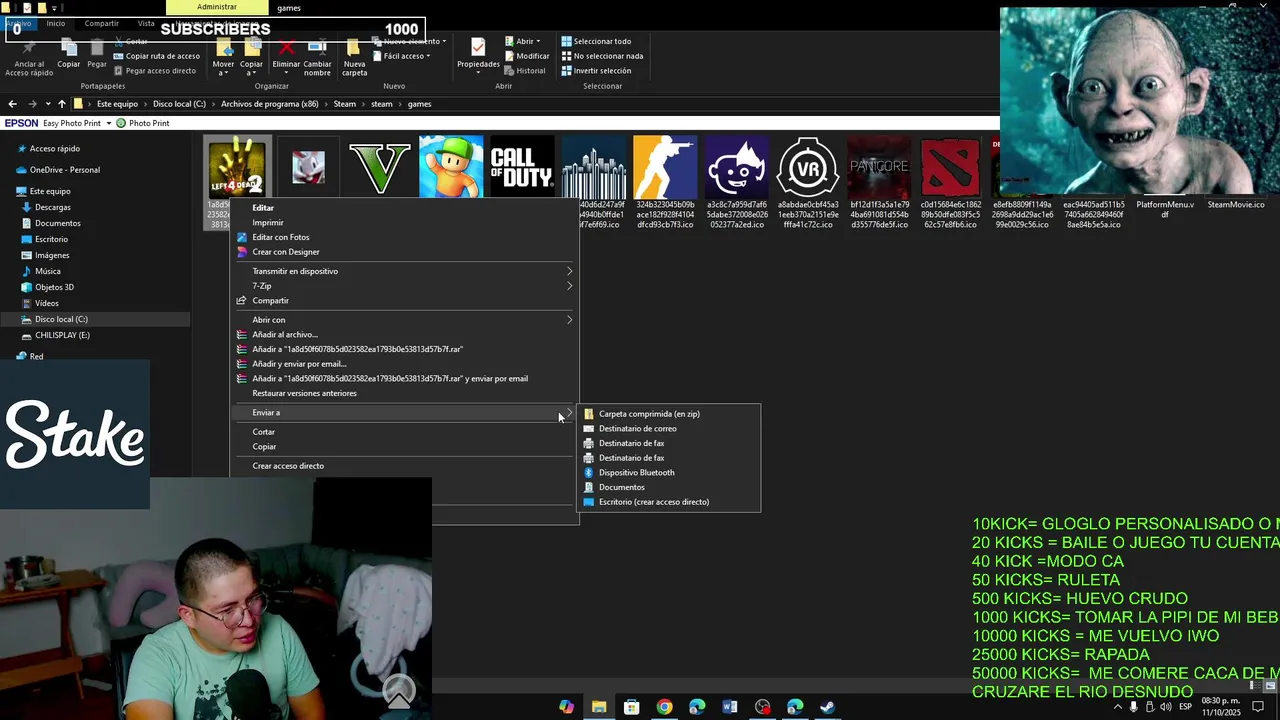Open Copilot from the taskbar

[566, 707]
